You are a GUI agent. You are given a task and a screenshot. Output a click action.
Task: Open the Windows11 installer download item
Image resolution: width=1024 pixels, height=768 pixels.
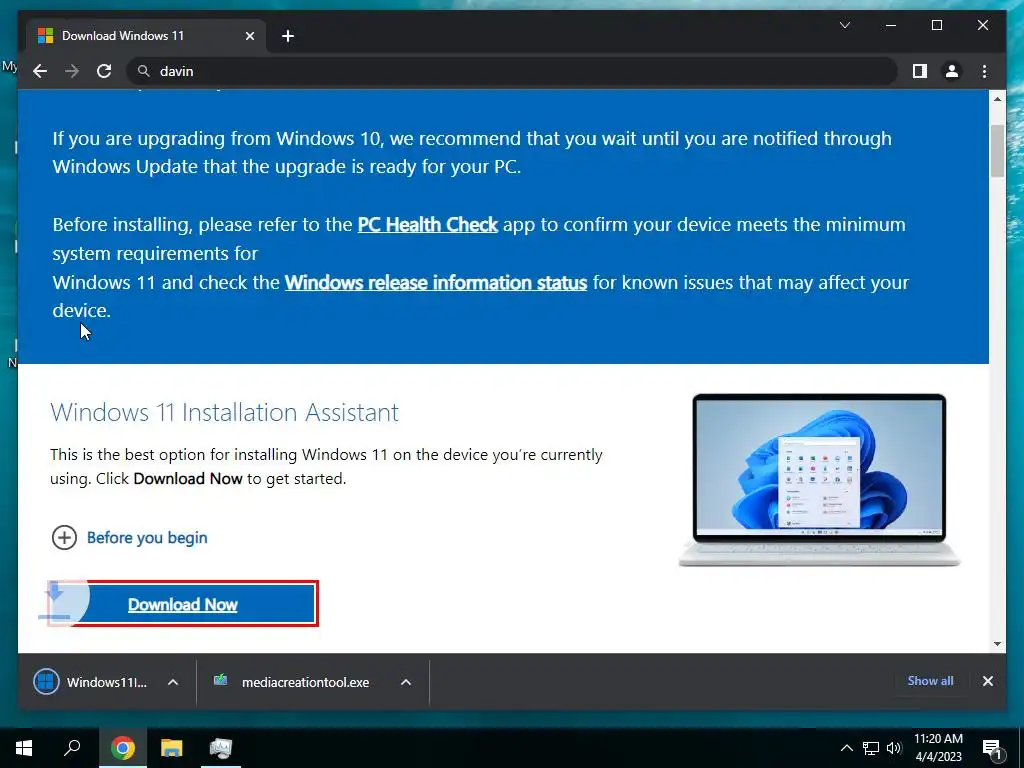click(91, 682)
